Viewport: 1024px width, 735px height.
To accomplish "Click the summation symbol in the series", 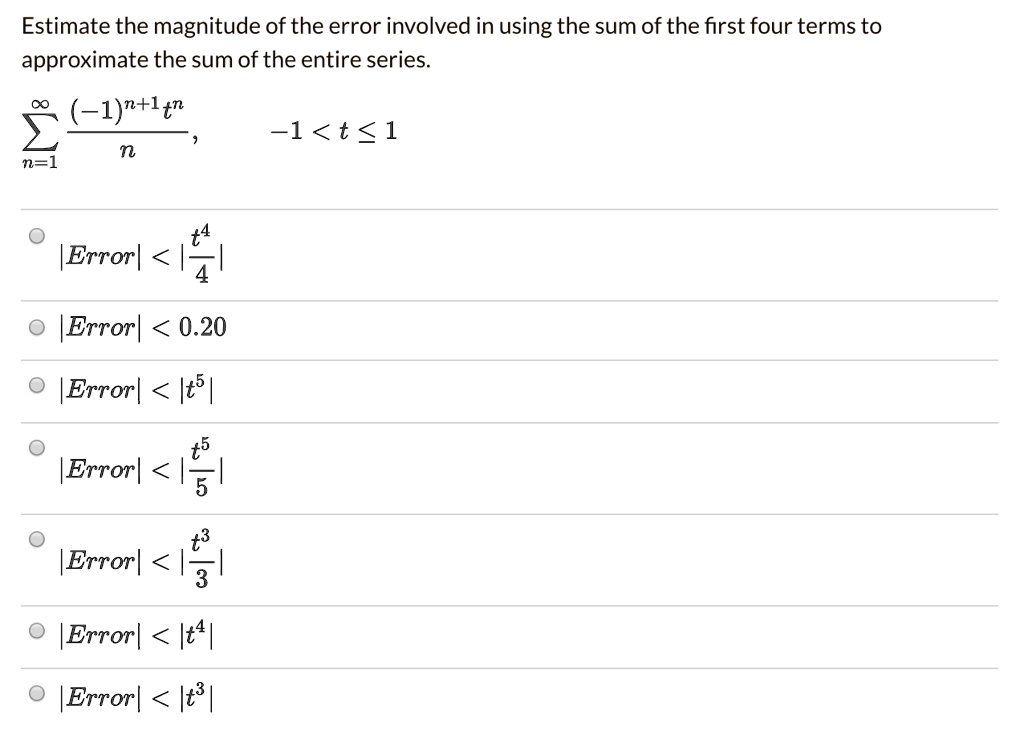I will [37, 130].
